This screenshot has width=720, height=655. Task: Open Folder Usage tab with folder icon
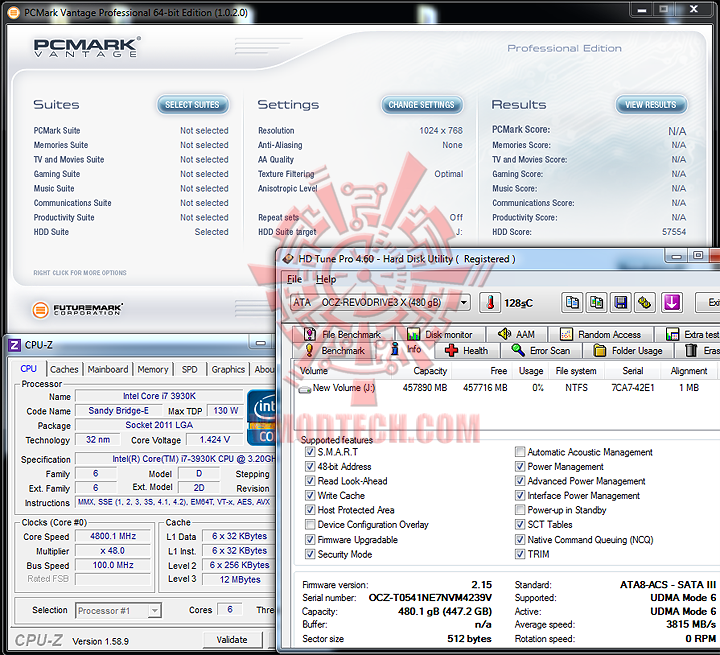coord(599,350)
